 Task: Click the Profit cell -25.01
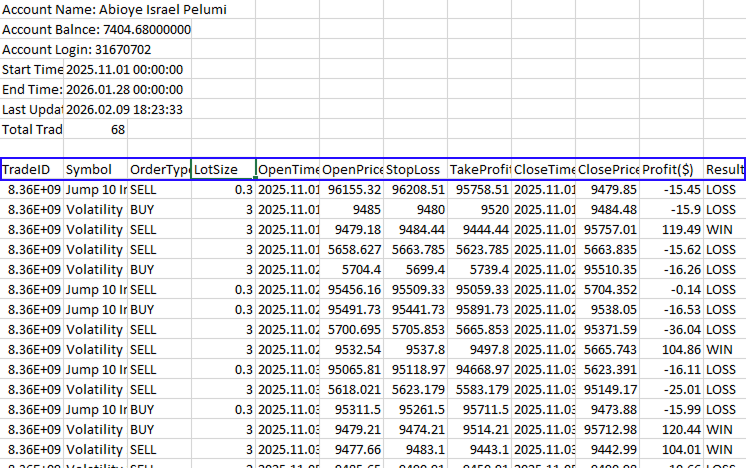click(x=671, y=389)
